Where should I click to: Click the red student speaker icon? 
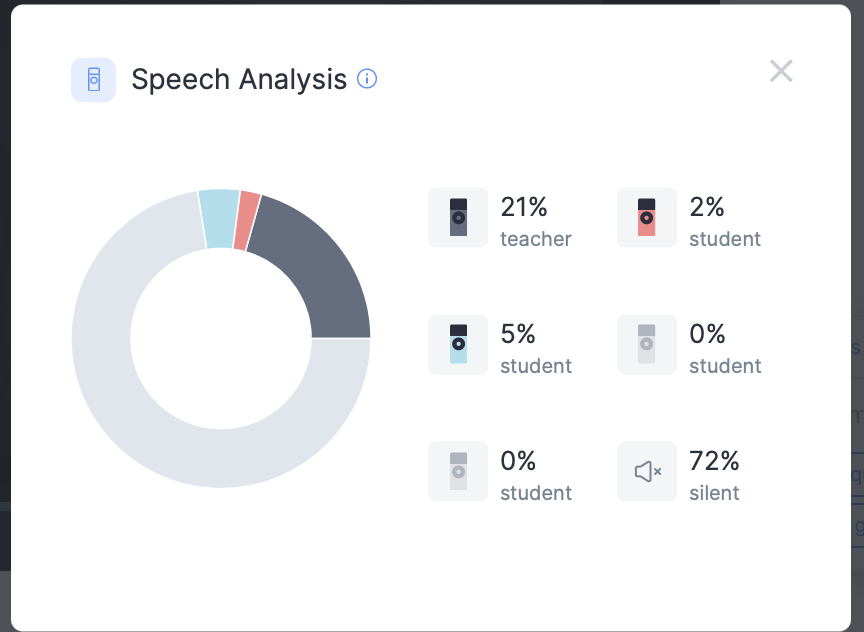point(647,217)
